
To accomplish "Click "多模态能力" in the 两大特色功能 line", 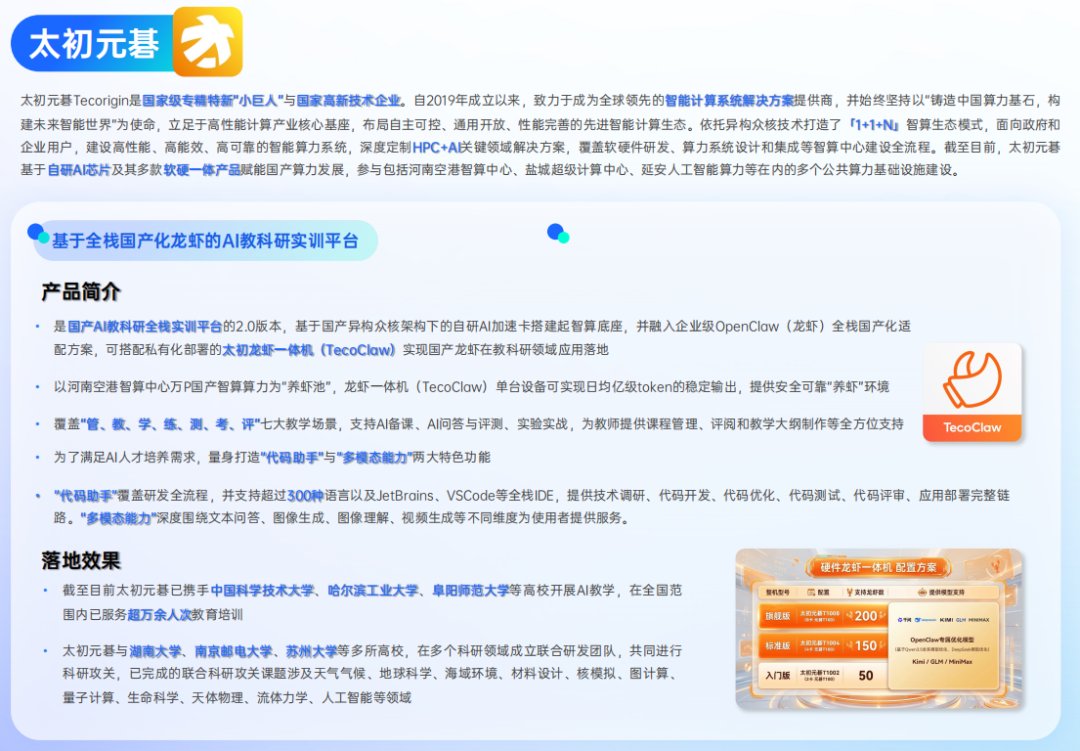I will [375, 457].
